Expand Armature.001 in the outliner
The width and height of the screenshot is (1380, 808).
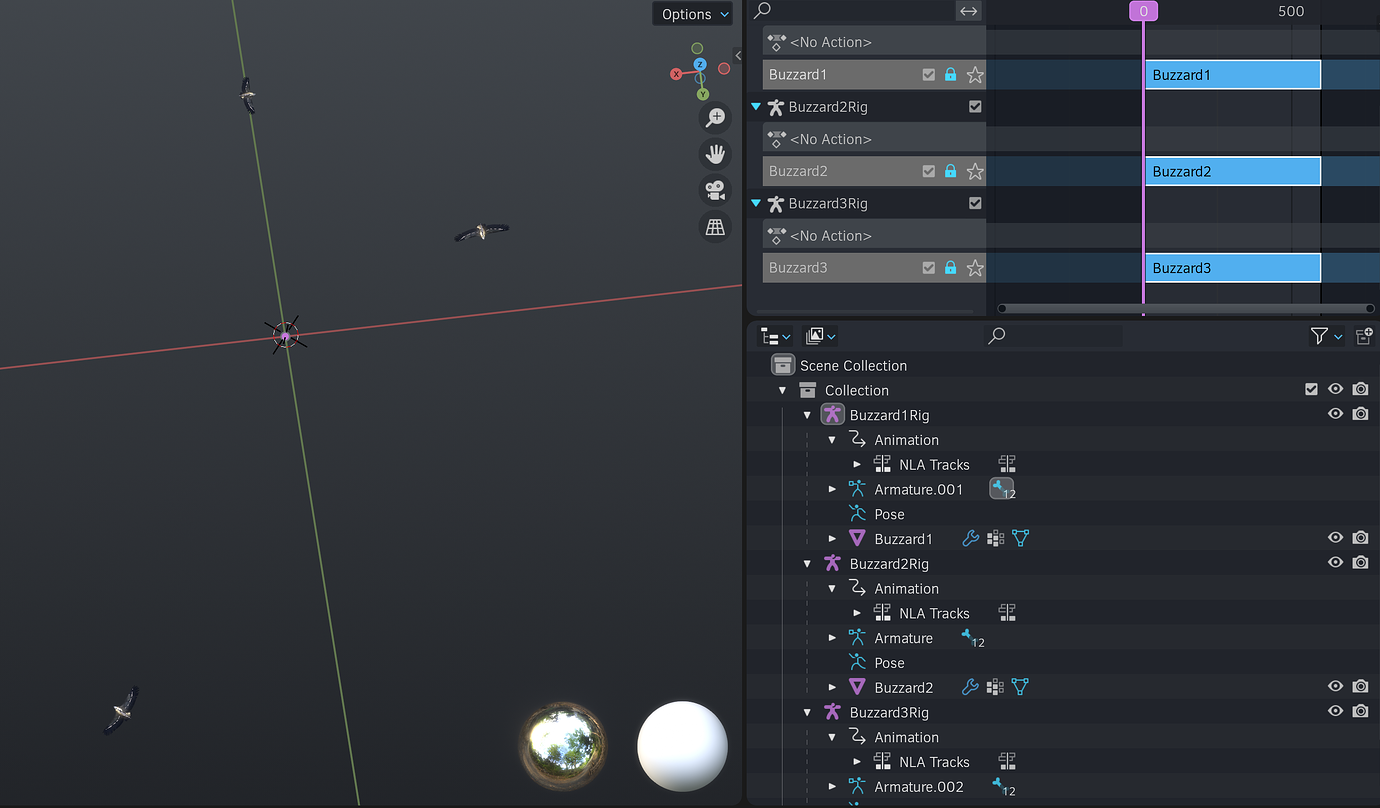(832, 489)
